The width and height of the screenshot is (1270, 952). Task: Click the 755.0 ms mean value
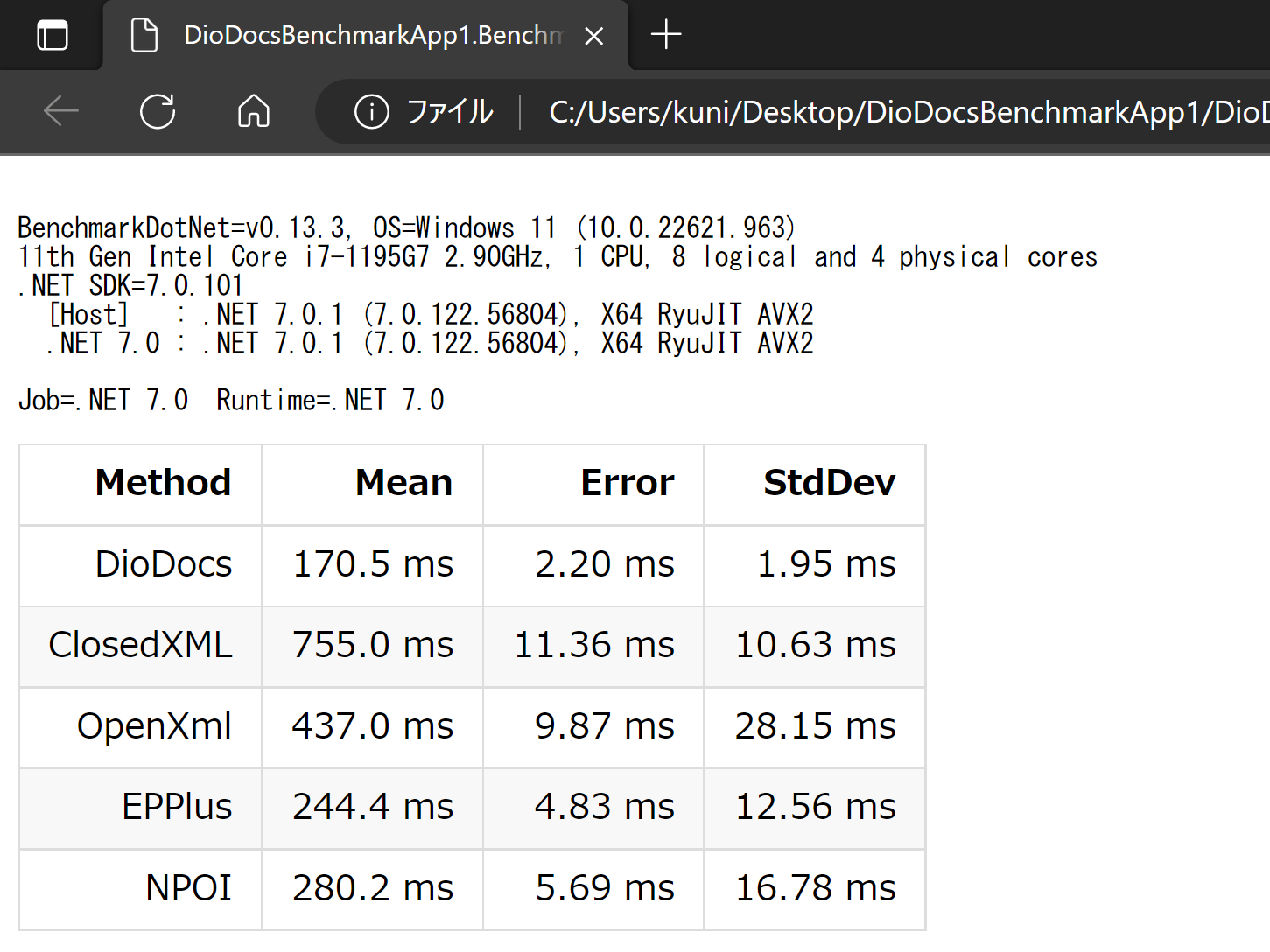pos(373,645)
